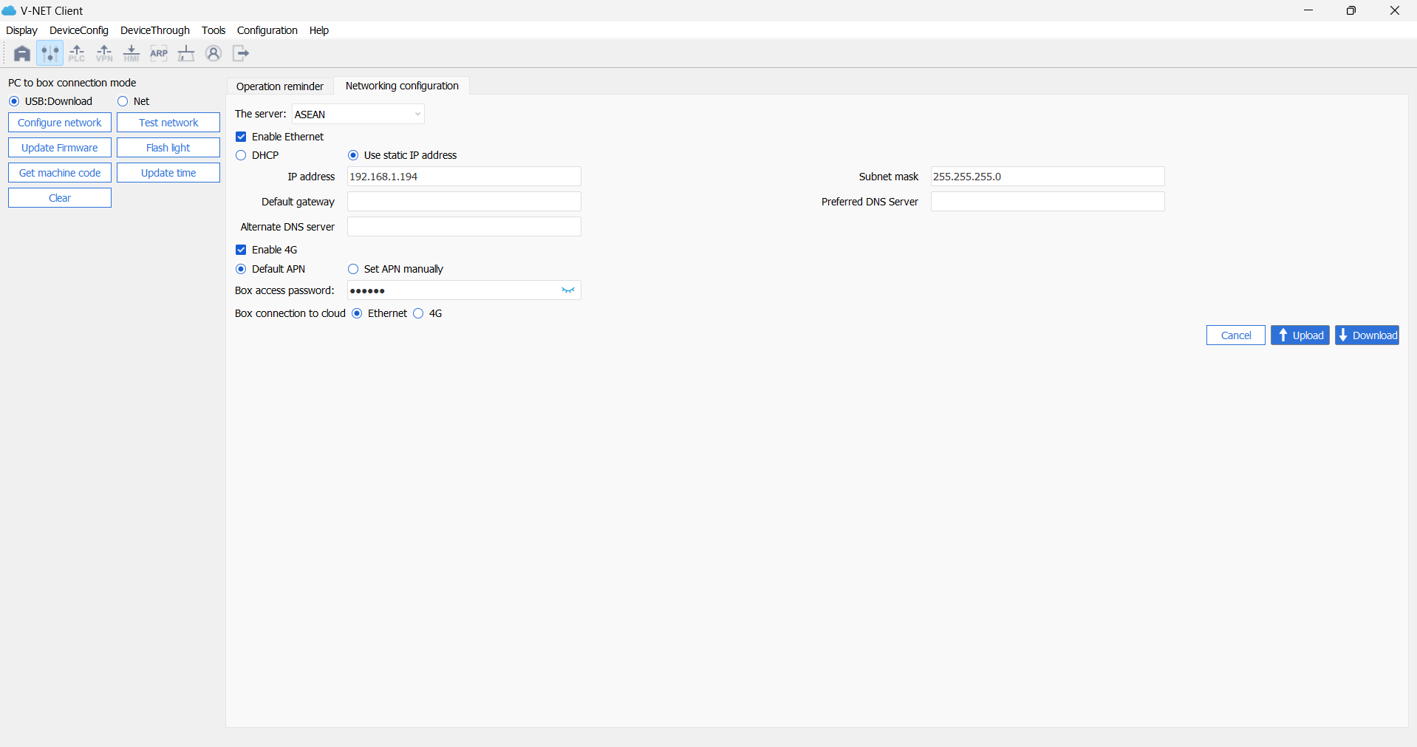
Task: Click the logout arrow toolbar icon
Action: (241, 54)
